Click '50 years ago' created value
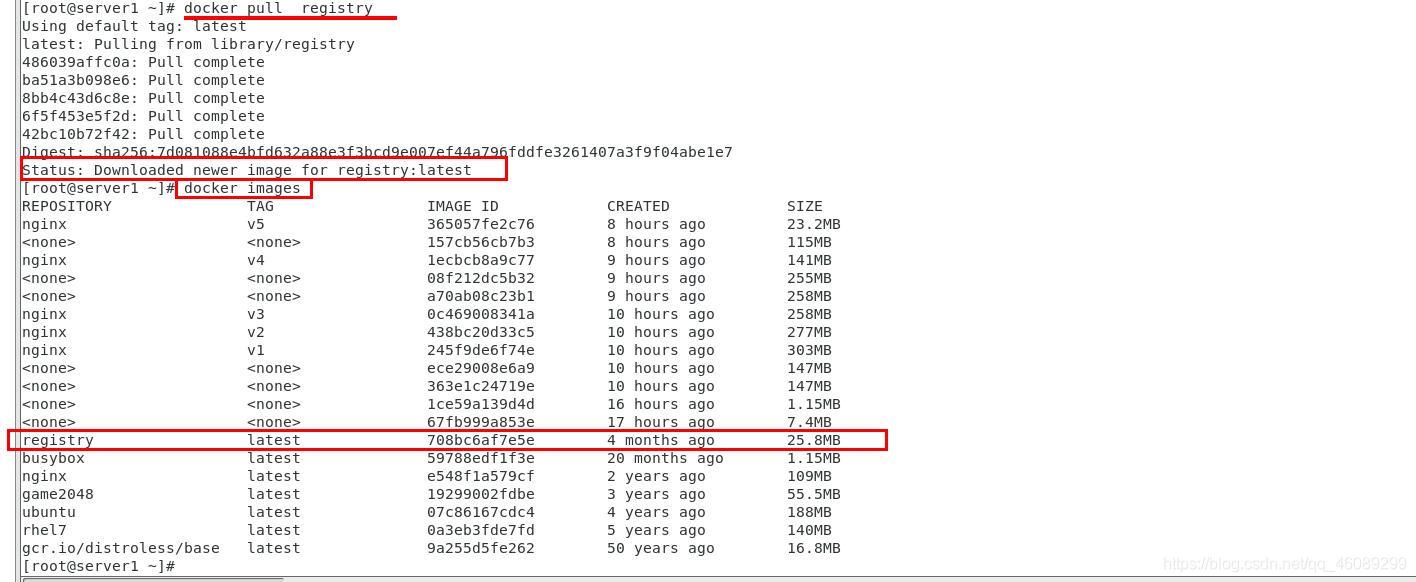Image resolution: width=1416 pixels, height=582 pixels. tap(661, 548)
